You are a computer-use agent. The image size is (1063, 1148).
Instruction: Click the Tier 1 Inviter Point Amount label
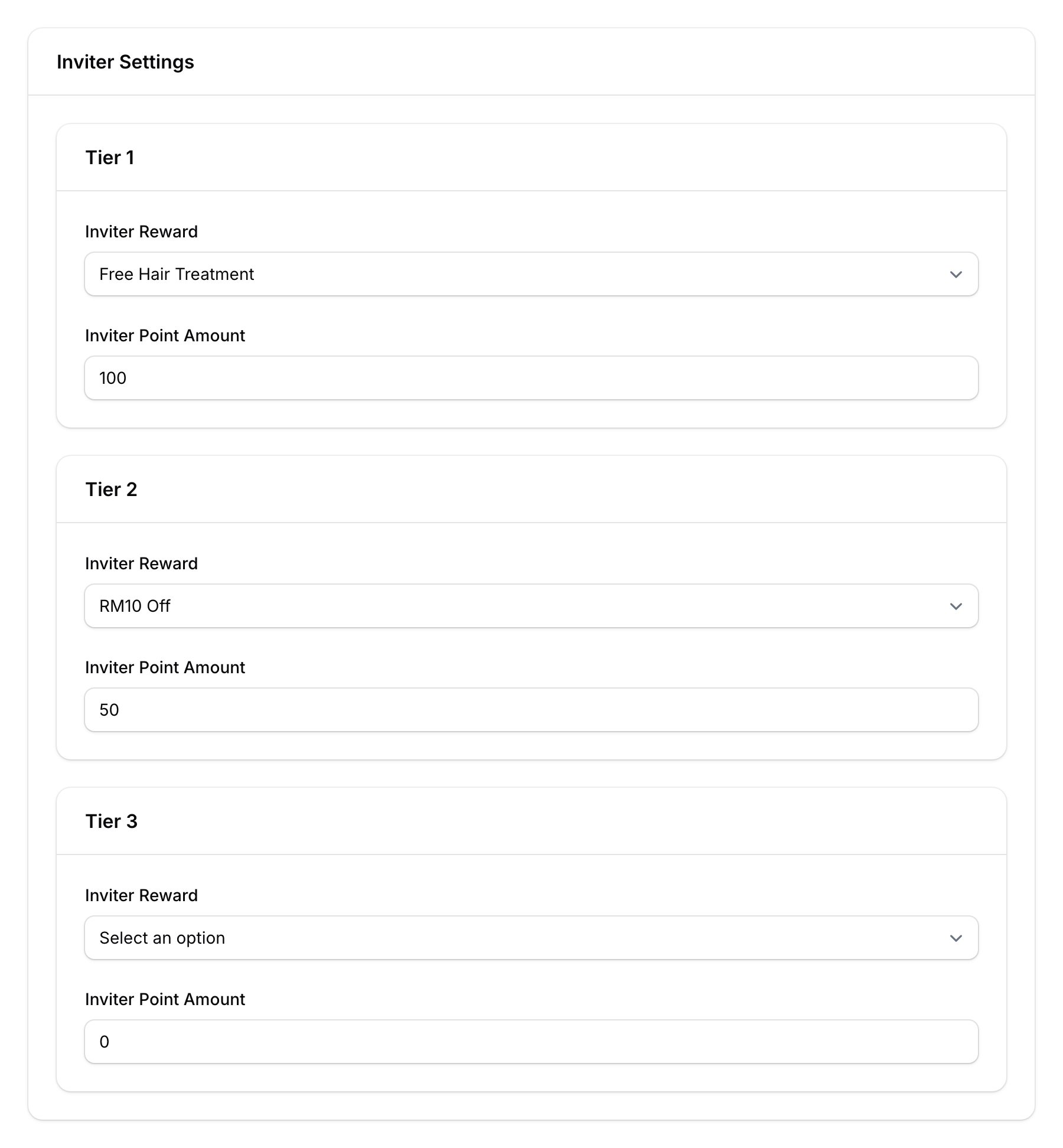coord(165,335)
